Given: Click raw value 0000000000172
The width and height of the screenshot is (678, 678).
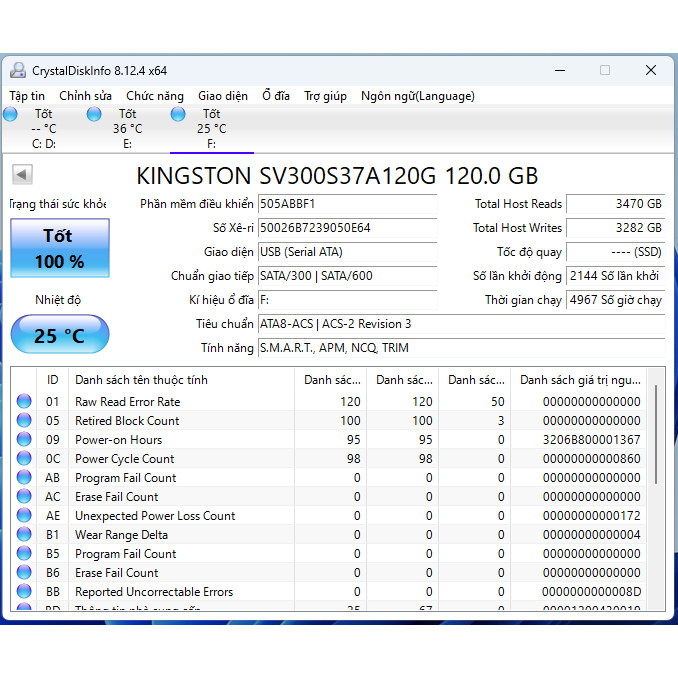Looking at the screenshot, I should (x=592, y=516).
